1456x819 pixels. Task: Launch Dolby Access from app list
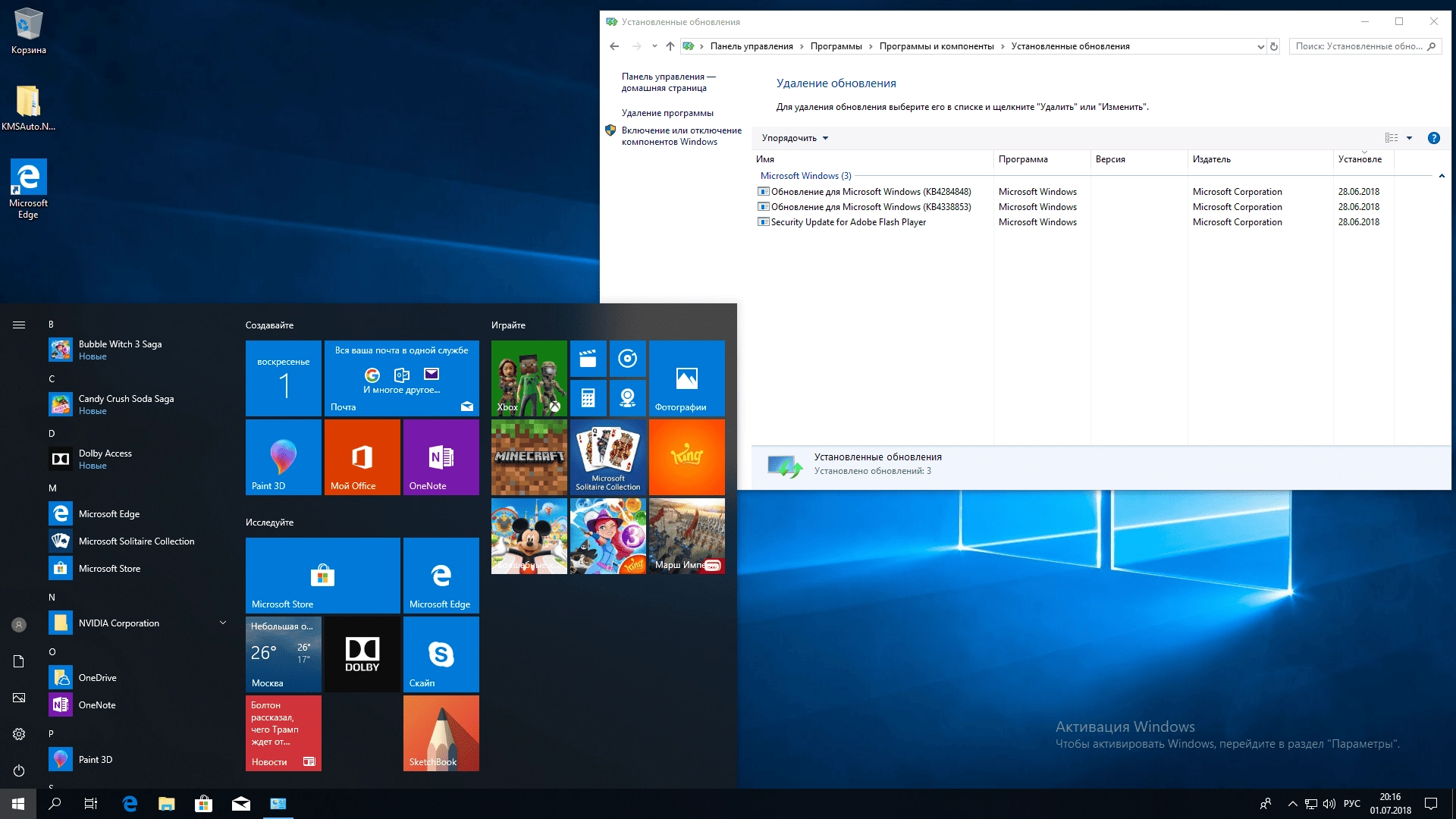(x=136, y=459)
